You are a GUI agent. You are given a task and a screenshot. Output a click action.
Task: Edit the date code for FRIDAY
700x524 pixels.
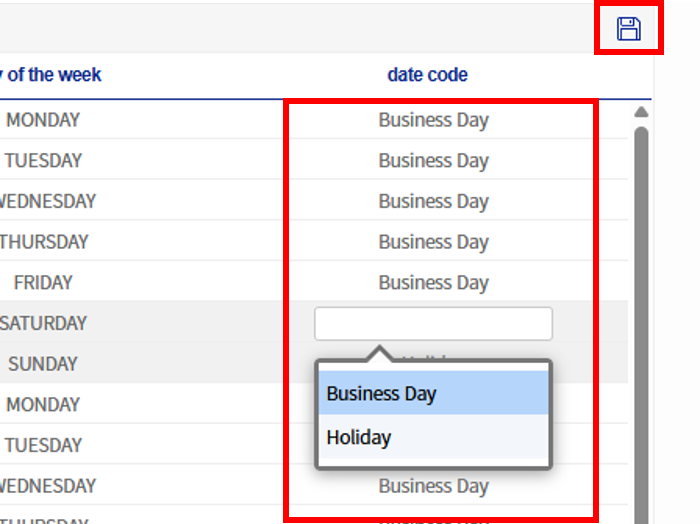click(433, 283)
